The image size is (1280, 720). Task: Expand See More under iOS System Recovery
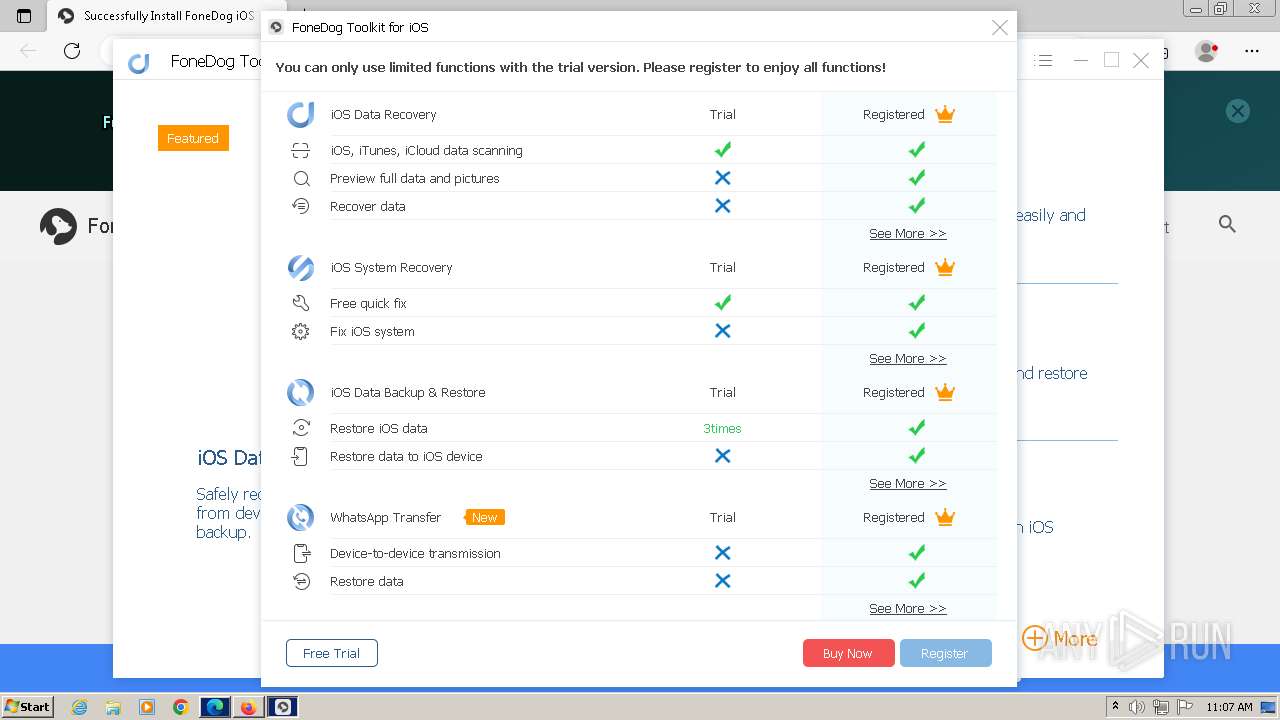907,359
